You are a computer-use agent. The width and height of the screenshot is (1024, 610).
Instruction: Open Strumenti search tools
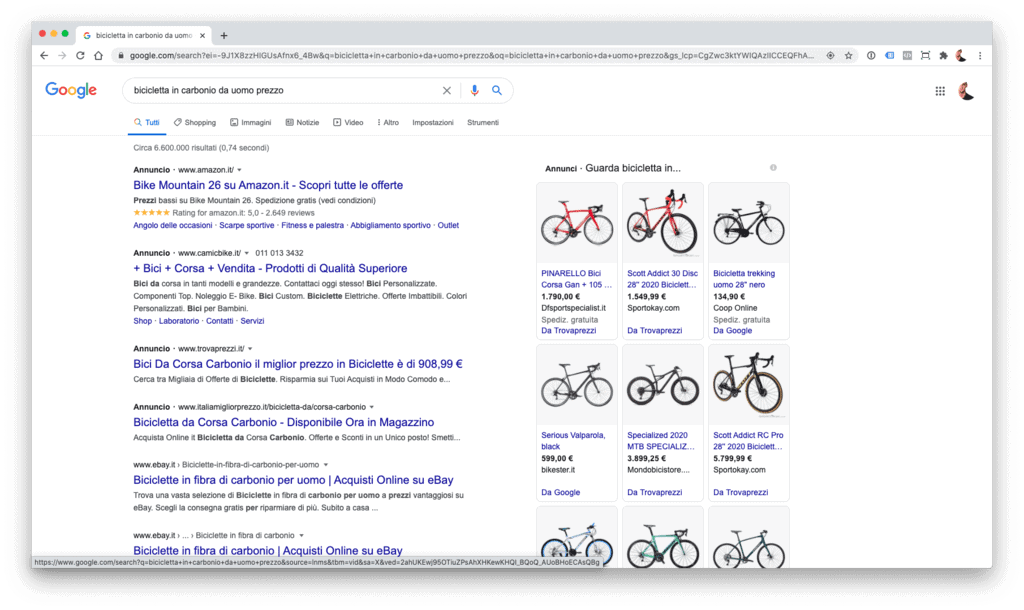click(483, 122)
